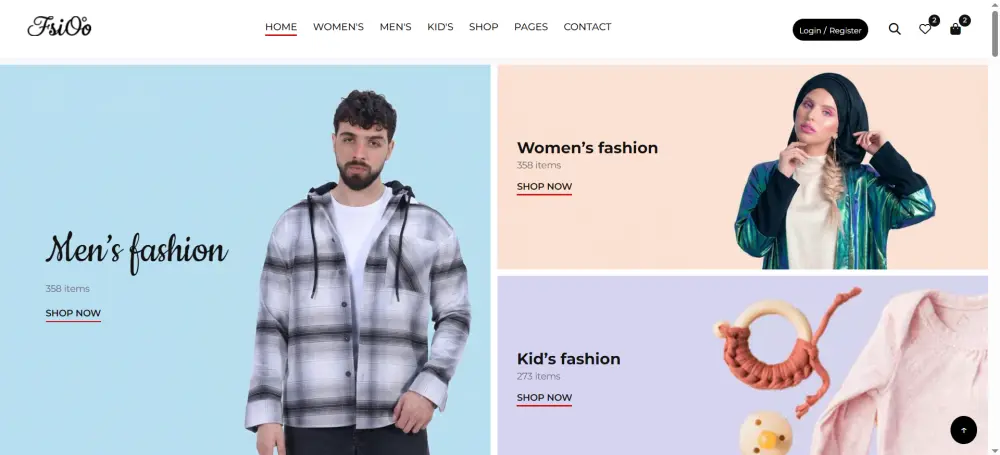Open the shopping bag cart icon
The image size is (1000, 455).
click(x=955, y=29)
